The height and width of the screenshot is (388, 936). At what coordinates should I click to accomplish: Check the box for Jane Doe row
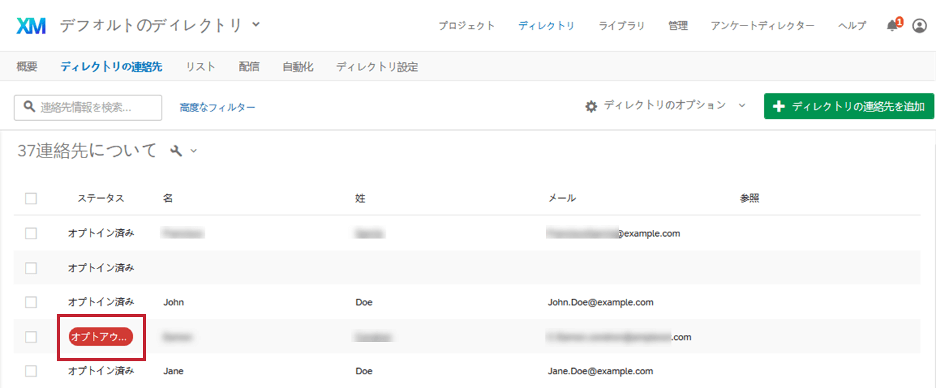(31, 371)
